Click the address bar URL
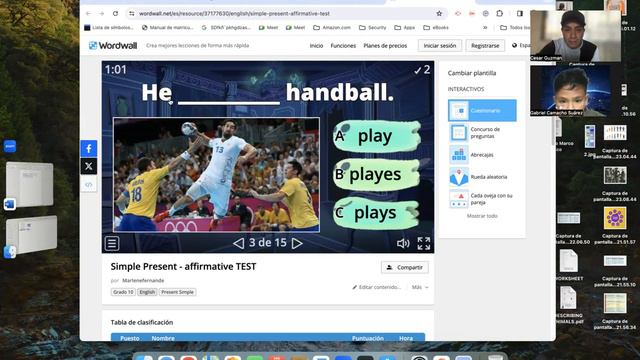Screen dimensions: 640x360 [234, 13]
